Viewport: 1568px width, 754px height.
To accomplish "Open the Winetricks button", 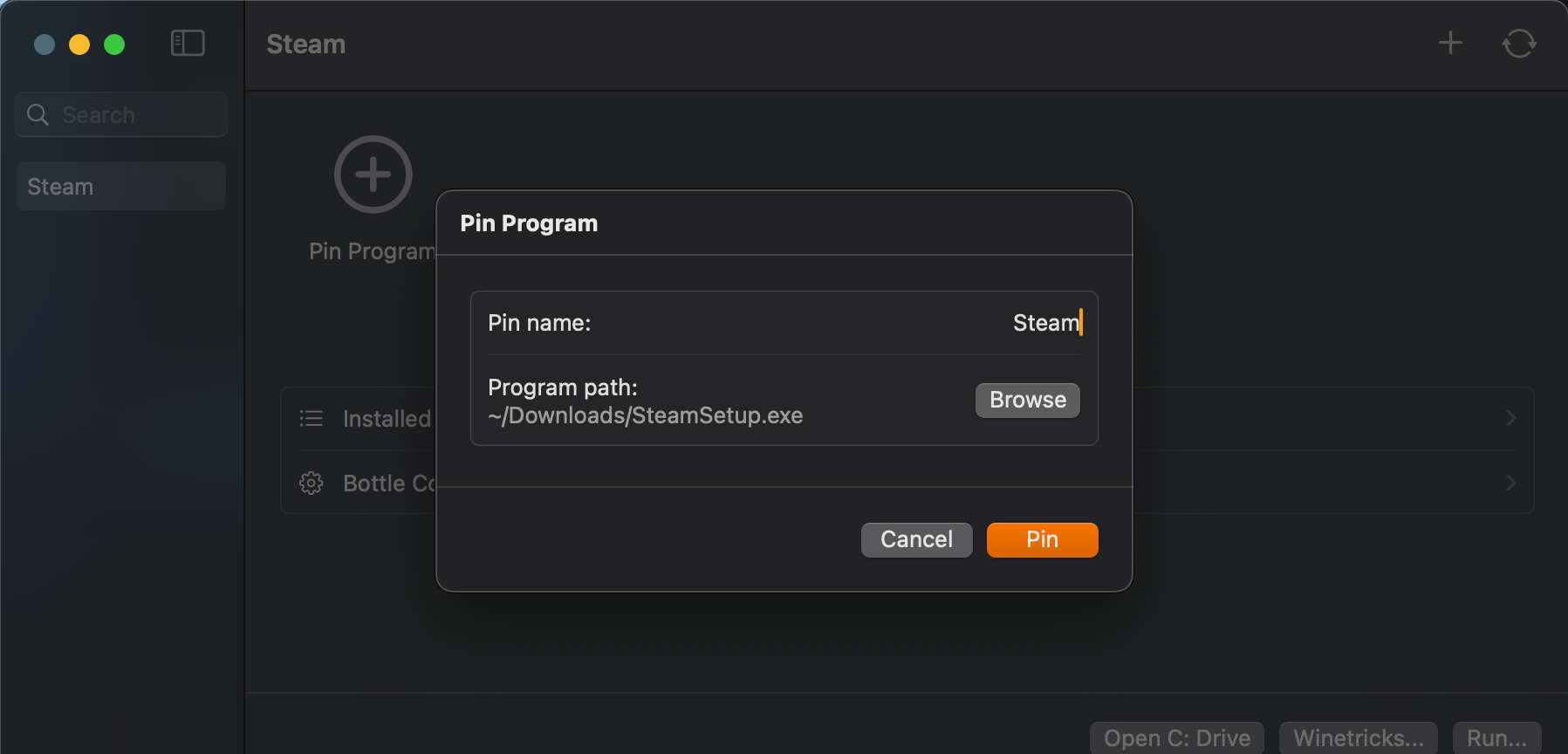I will tap(1358, 738).
